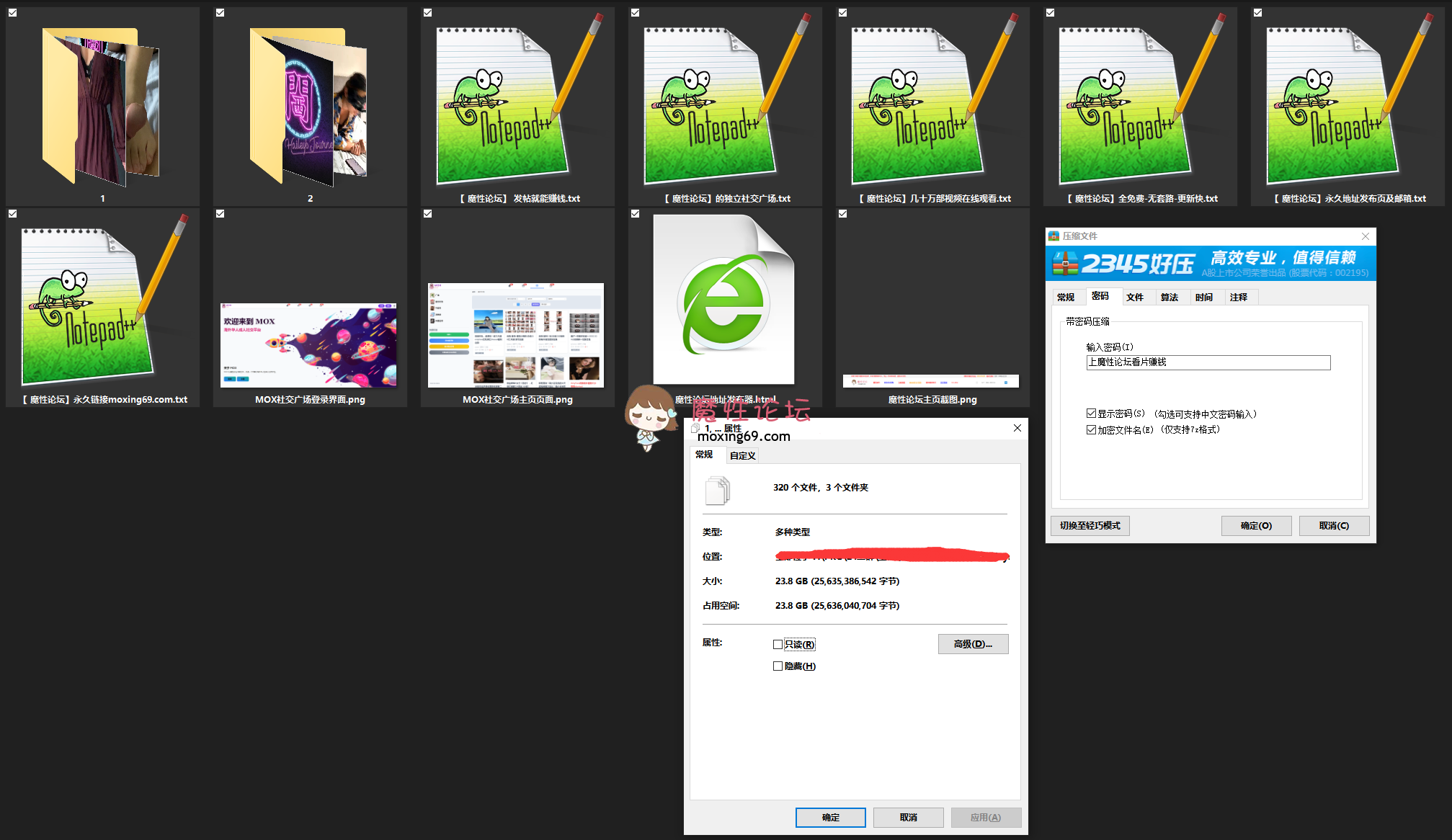The height and width of the screenshot is (840, 1452).
Task: Confirm compression with 确定(O) button
Action: point(1256,526)
